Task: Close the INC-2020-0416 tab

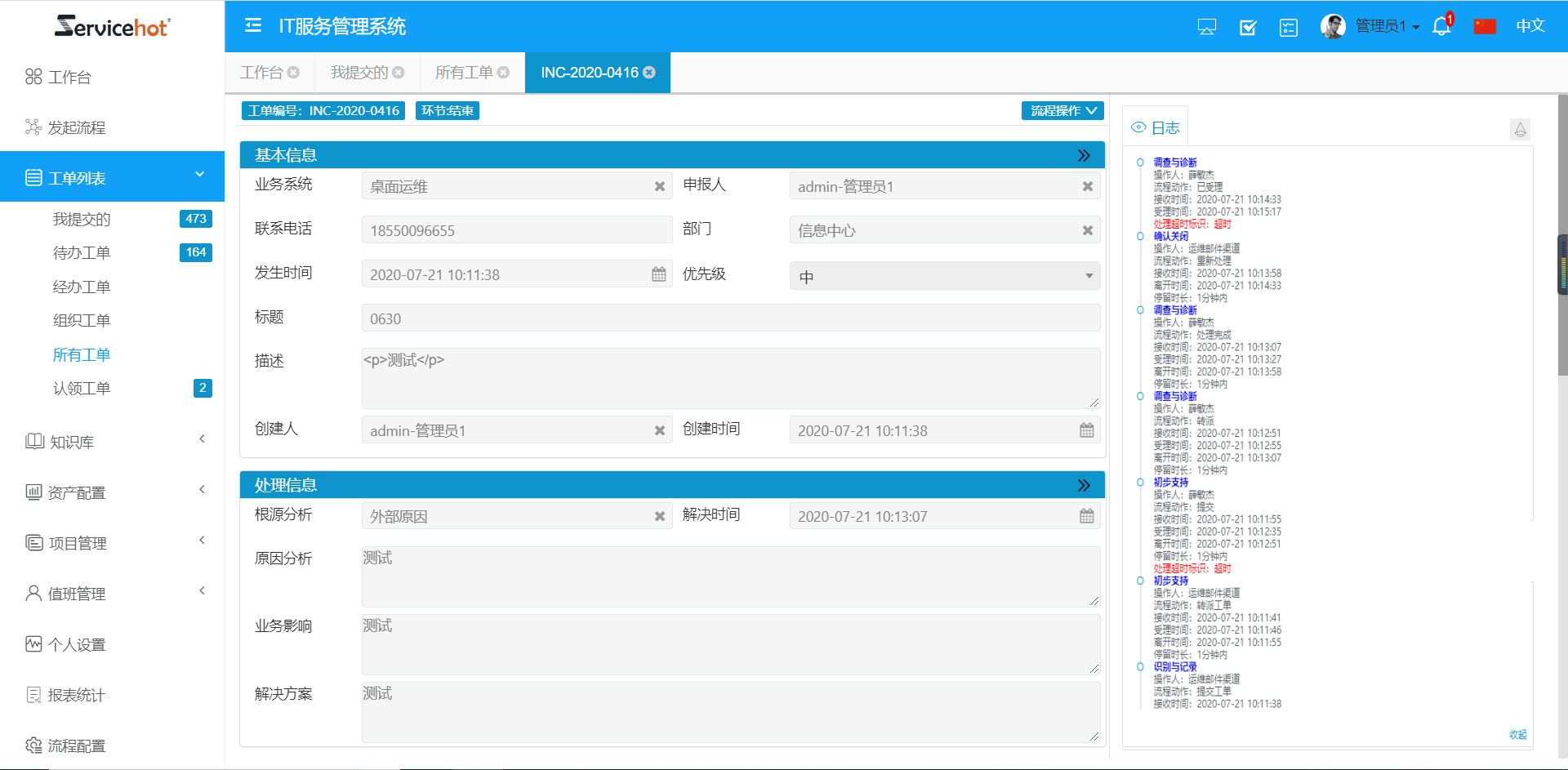Action: click(x=649, y=73)
